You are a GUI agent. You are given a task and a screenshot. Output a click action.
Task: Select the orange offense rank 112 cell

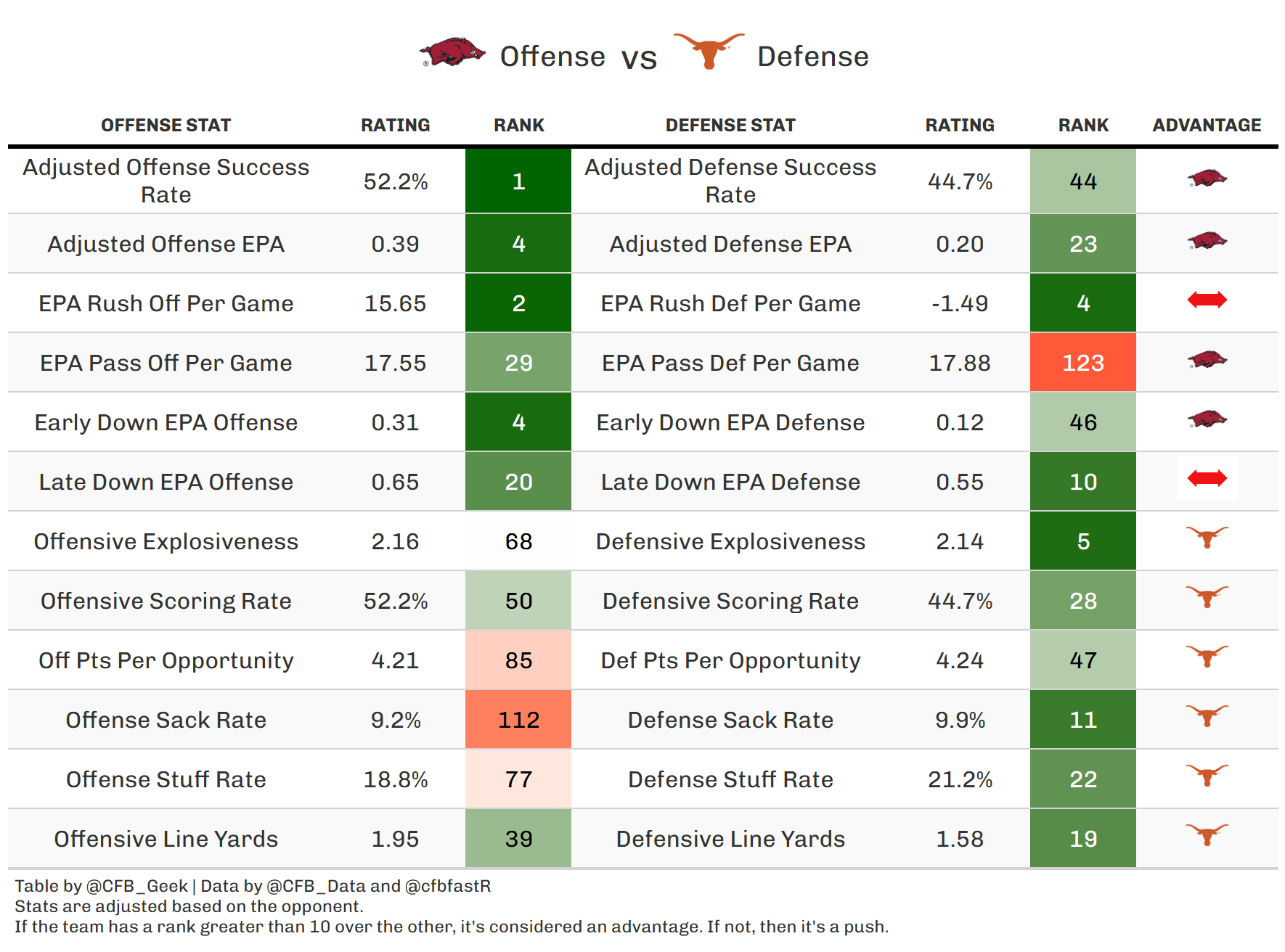[518, 720]
